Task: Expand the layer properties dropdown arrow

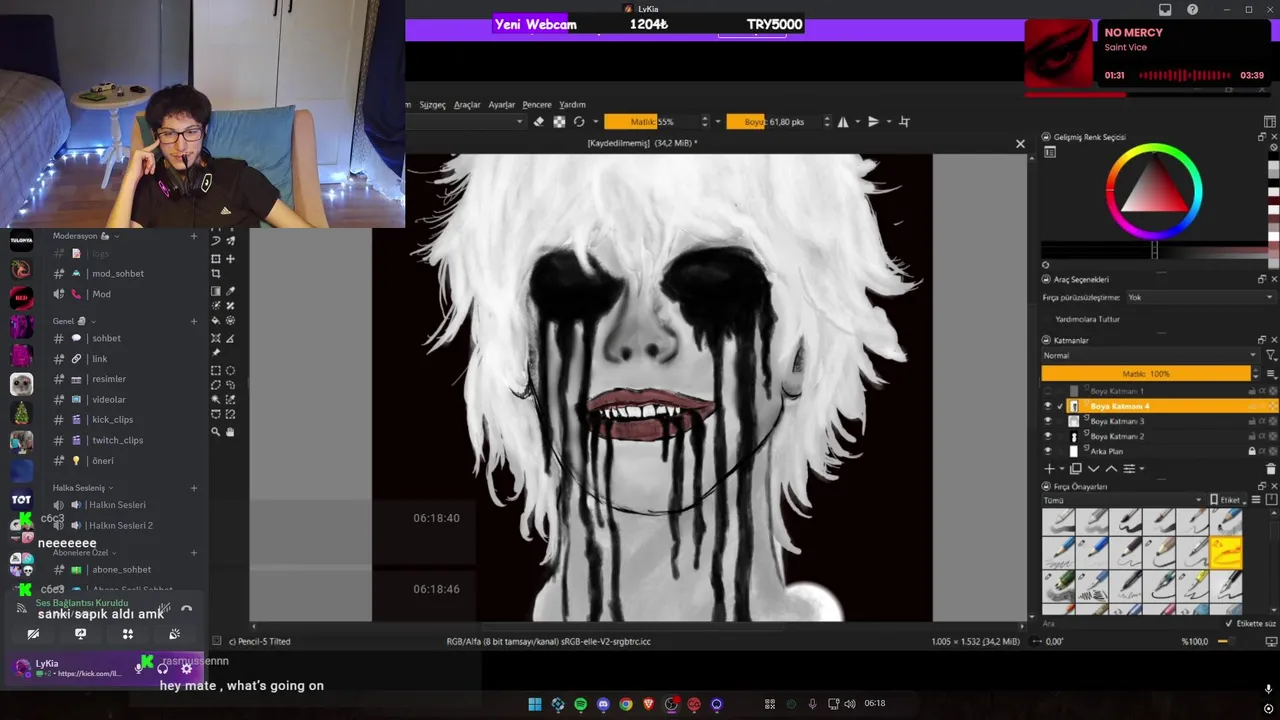Action: click(x=1141, y=468)
